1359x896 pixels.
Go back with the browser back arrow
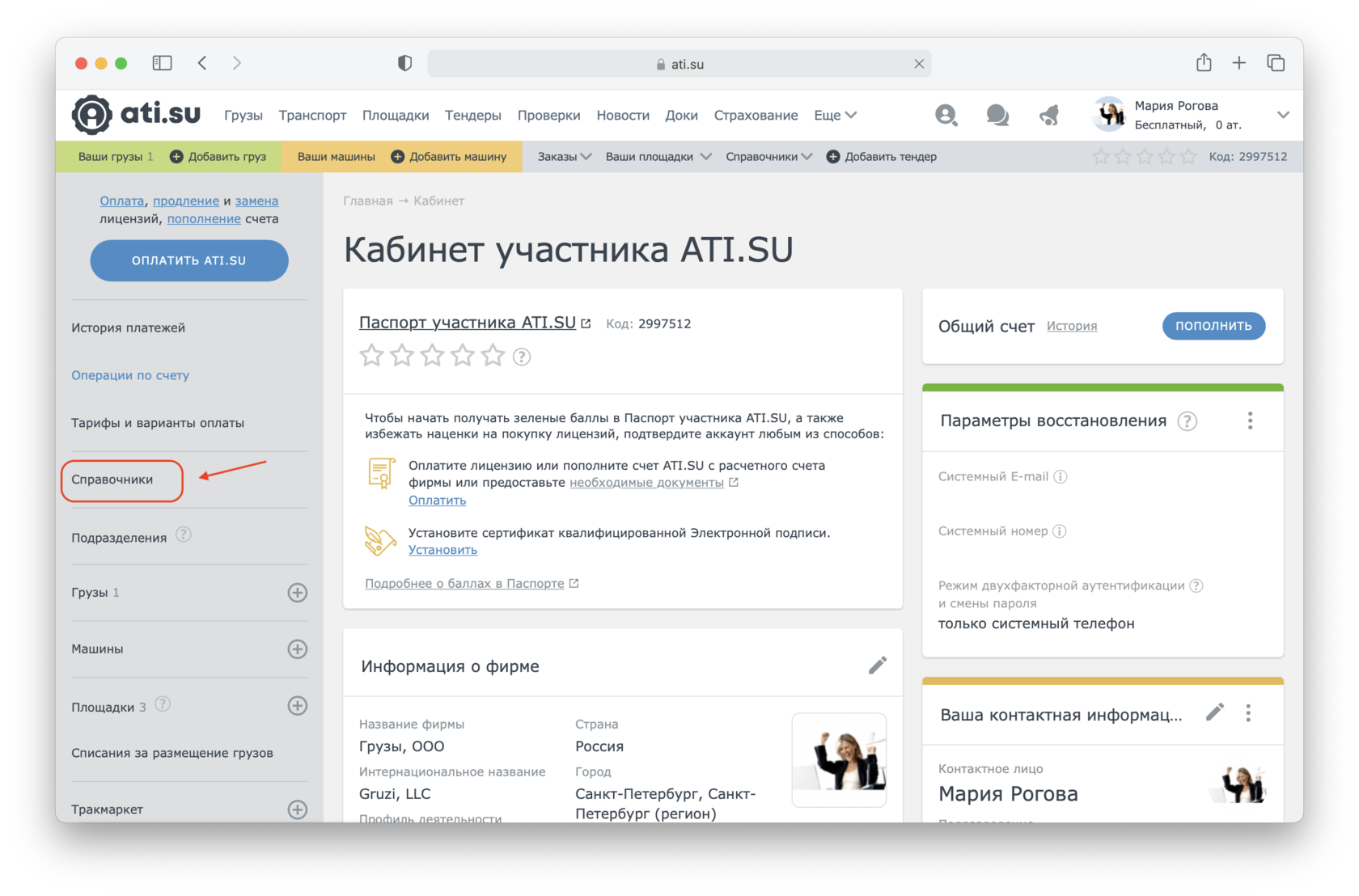click(x=202, y=63)
